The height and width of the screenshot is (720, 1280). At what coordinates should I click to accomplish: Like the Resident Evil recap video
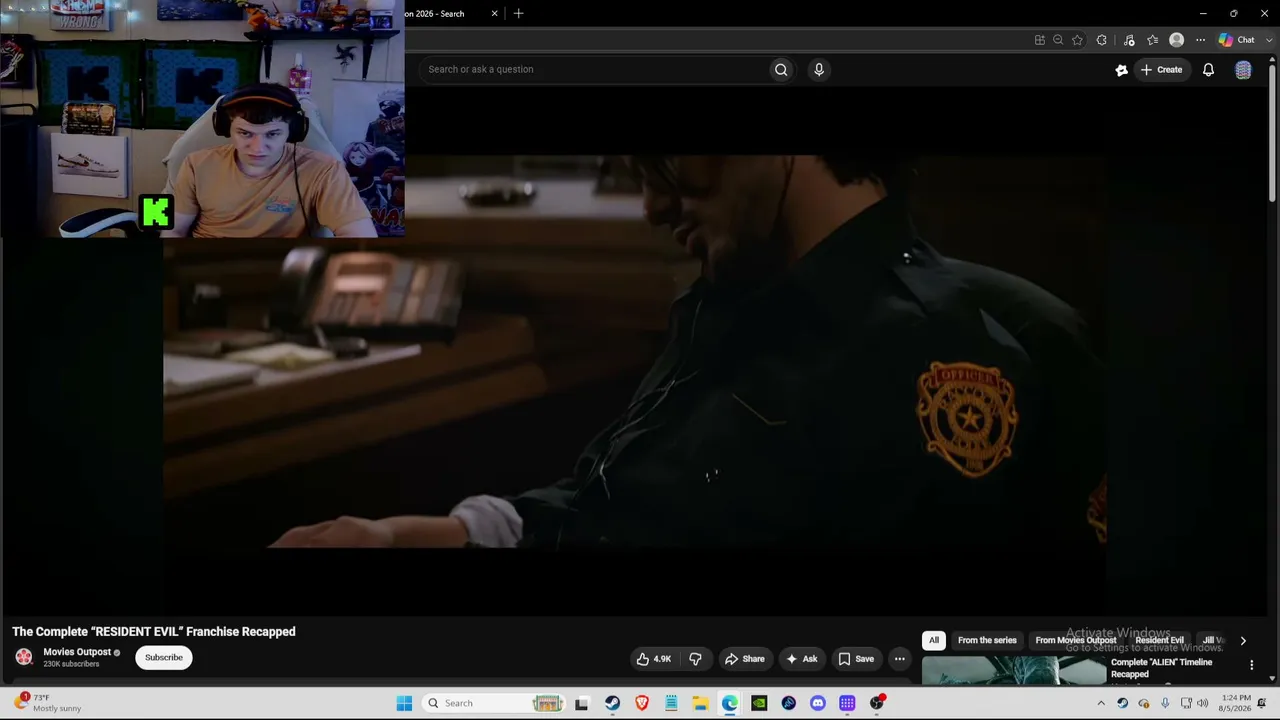(654, 659)
